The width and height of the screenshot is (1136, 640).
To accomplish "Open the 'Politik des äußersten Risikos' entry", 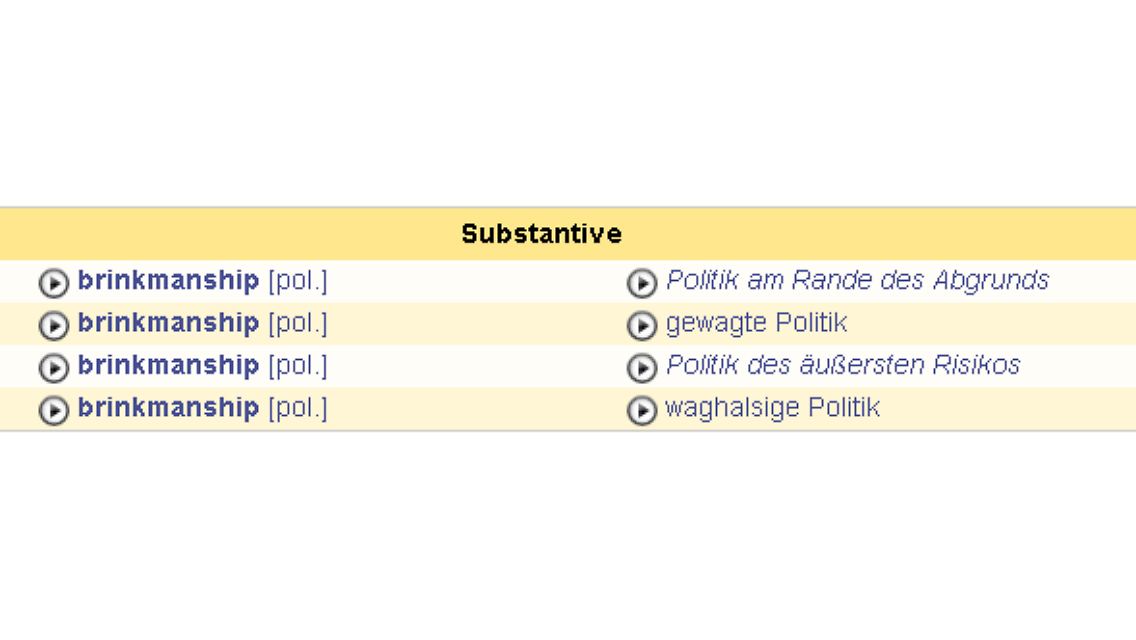I will [x=843, y=365].
